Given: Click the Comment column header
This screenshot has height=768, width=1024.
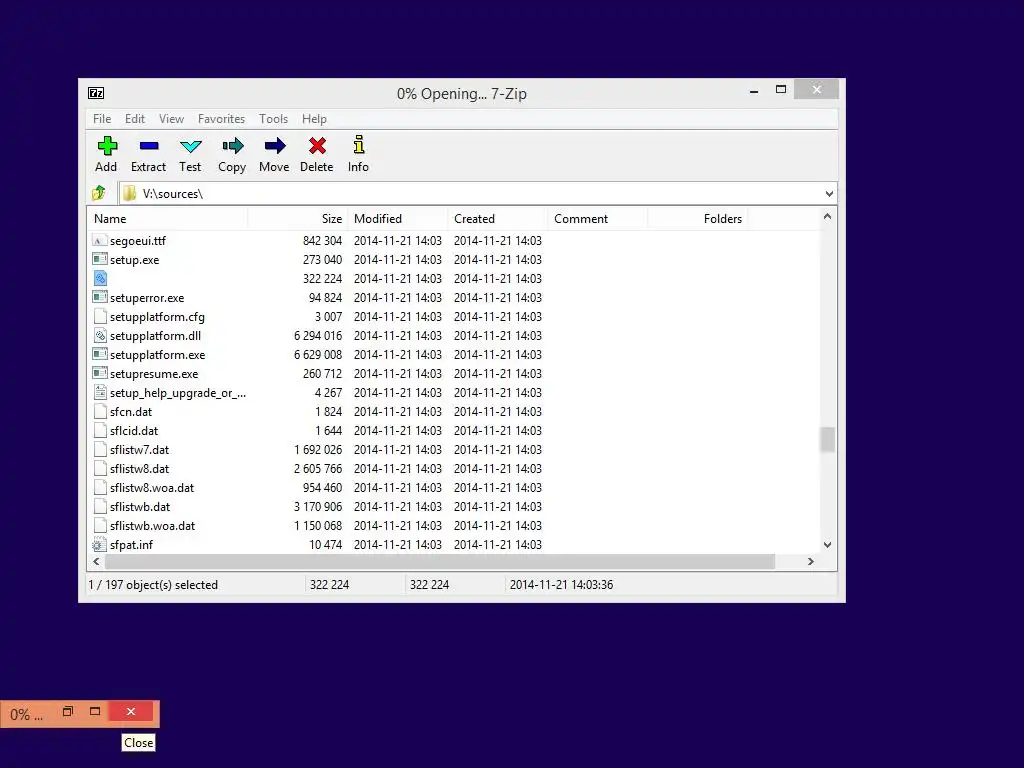Looking at the screenshot, I should click(598, 219).
